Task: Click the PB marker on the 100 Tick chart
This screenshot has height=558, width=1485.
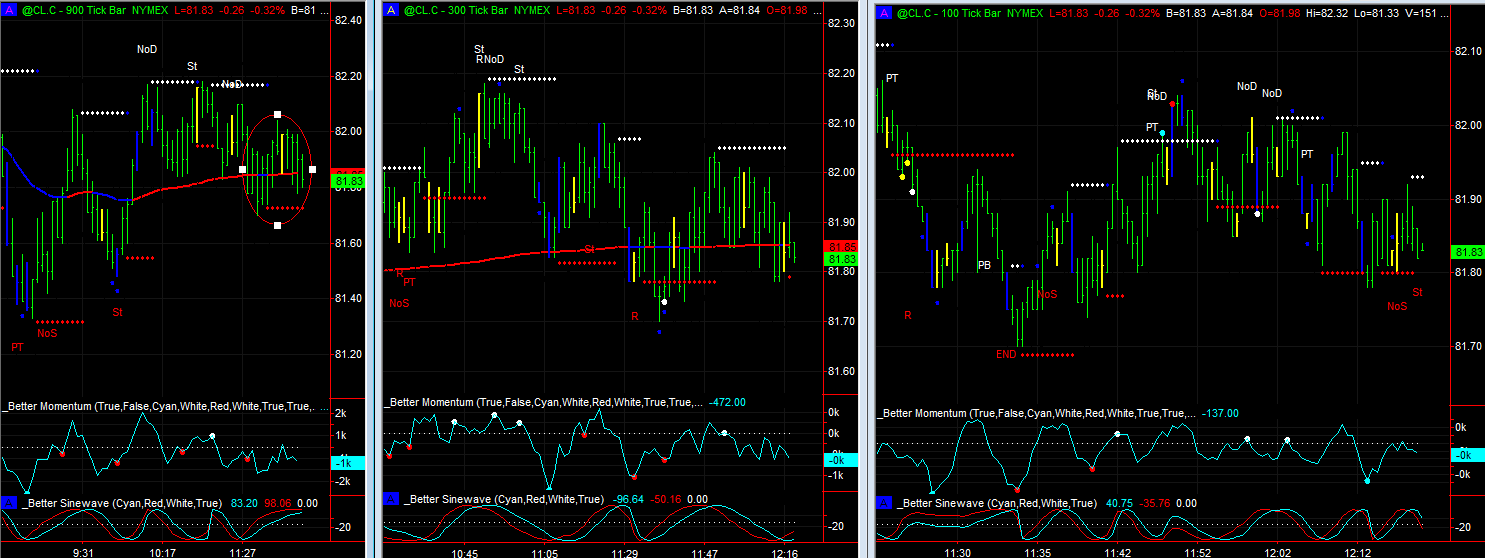Action: coord(984,266)
